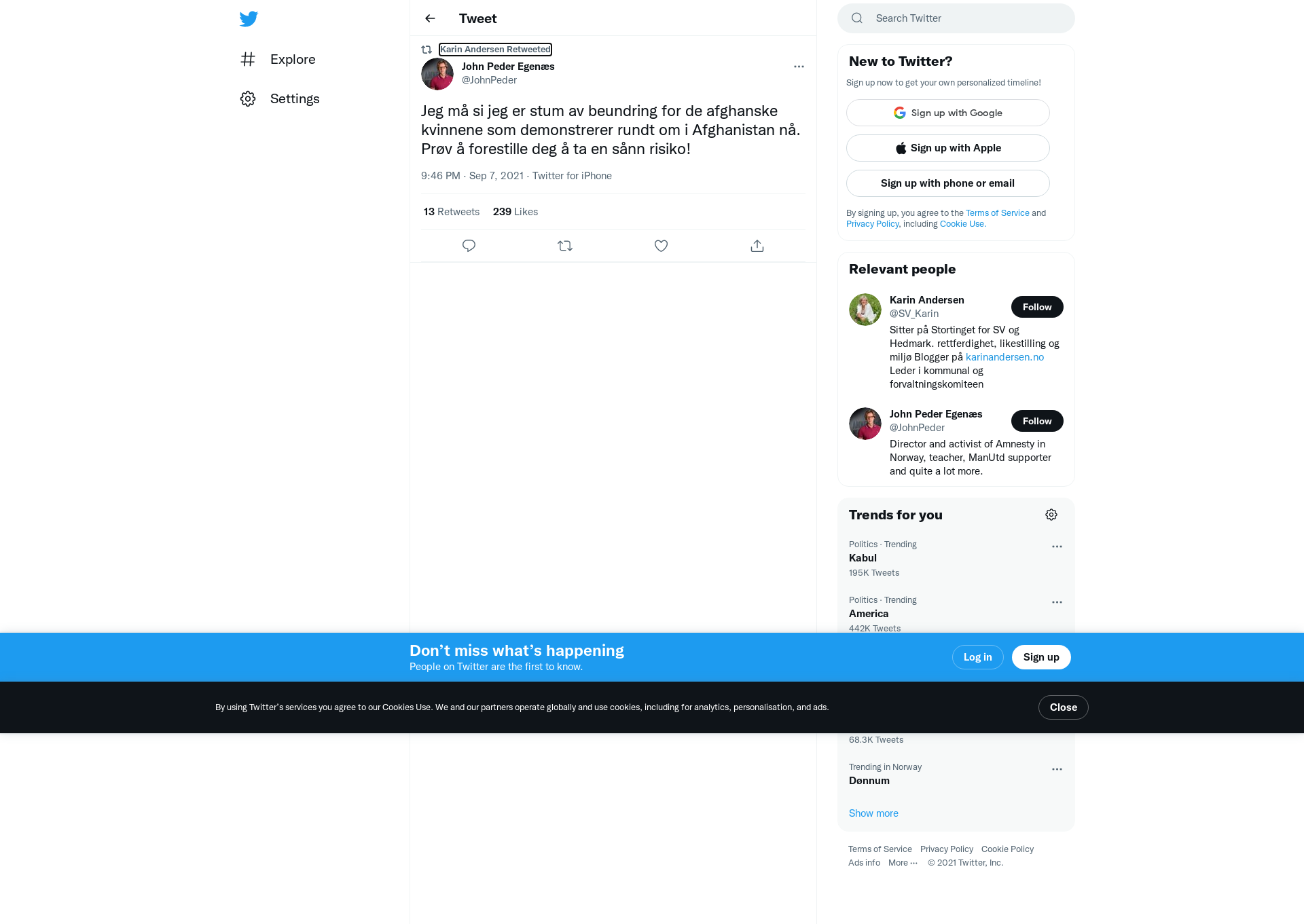Viewport: 1304px width, 924px height.
Task: Like the tweet with the heart icon
Action: [661, 246]
